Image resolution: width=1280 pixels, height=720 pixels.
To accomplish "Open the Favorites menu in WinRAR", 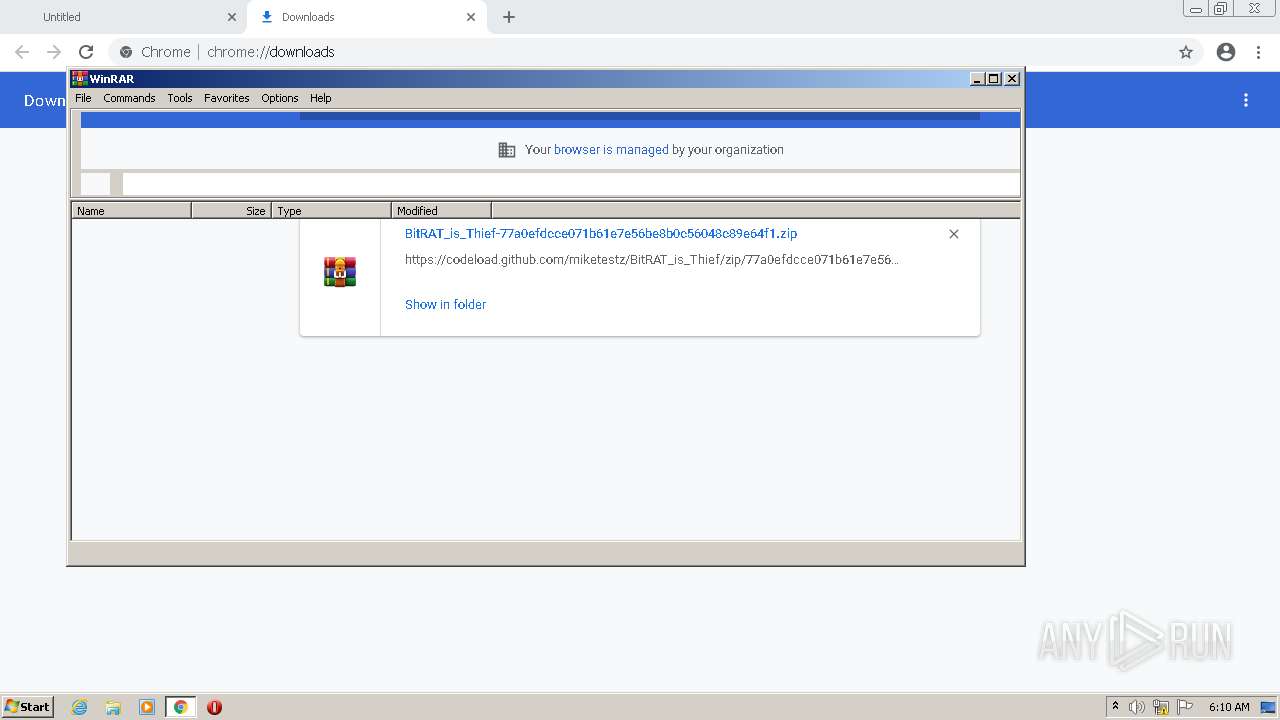I will (x=227, y=98).
